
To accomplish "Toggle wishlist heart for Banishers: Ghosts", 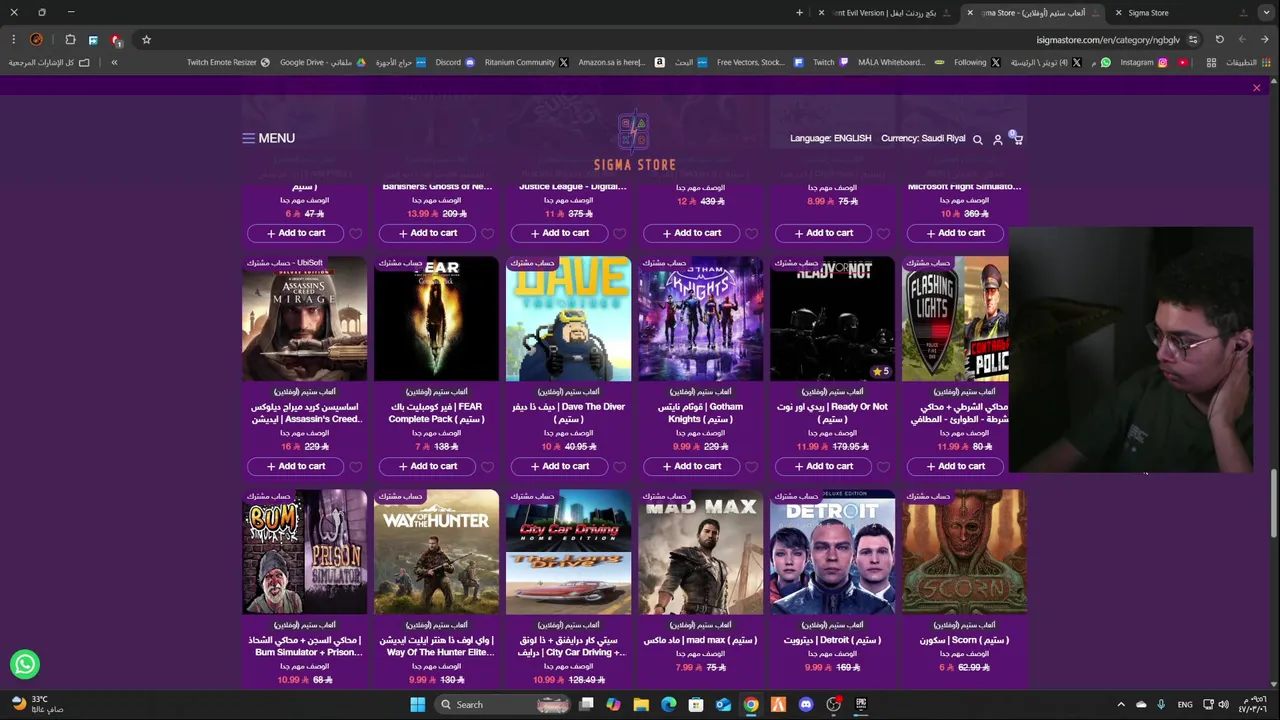I will (x=487, y=234).
